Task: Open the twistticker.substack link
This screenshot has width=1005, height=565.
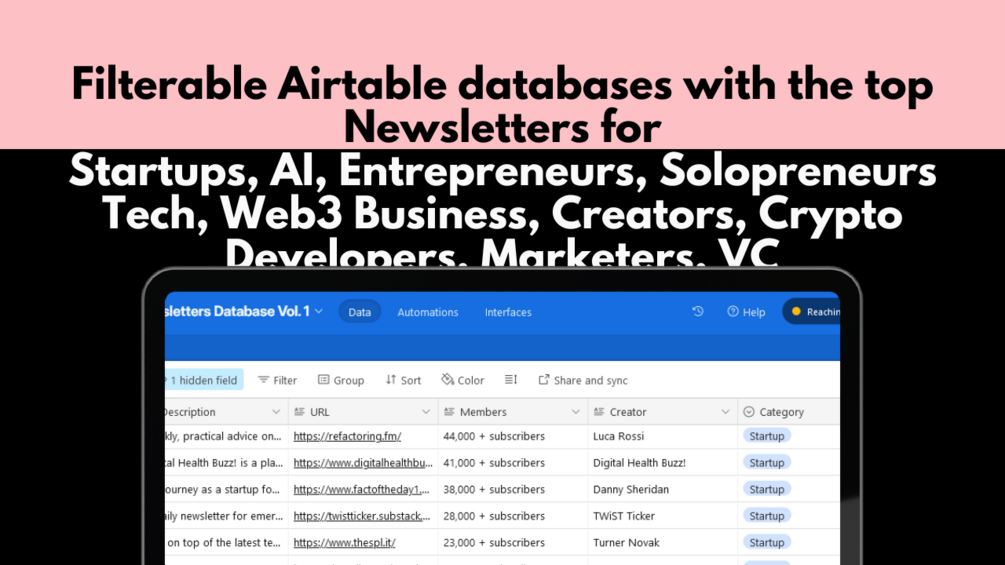Action: click(361, 516)
